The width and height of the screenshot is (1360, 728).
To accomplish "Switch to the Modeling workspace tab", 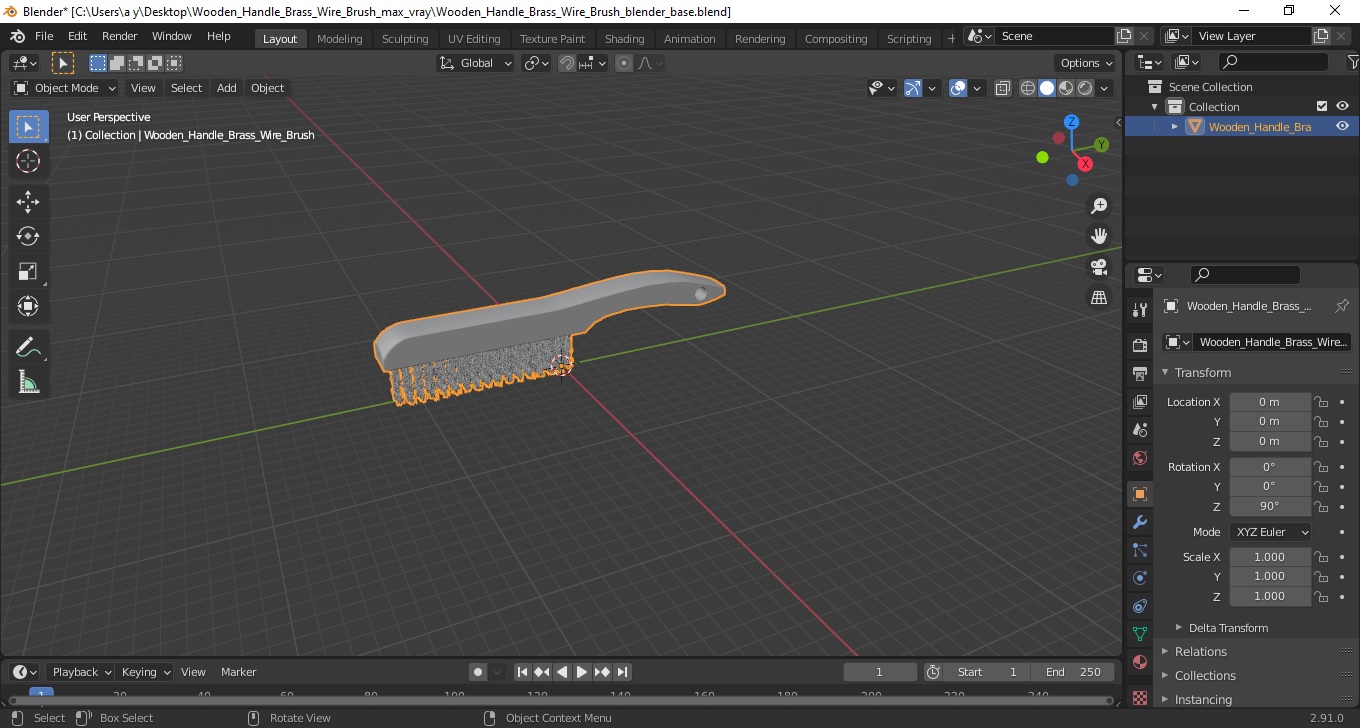I will tap(340, 39).
